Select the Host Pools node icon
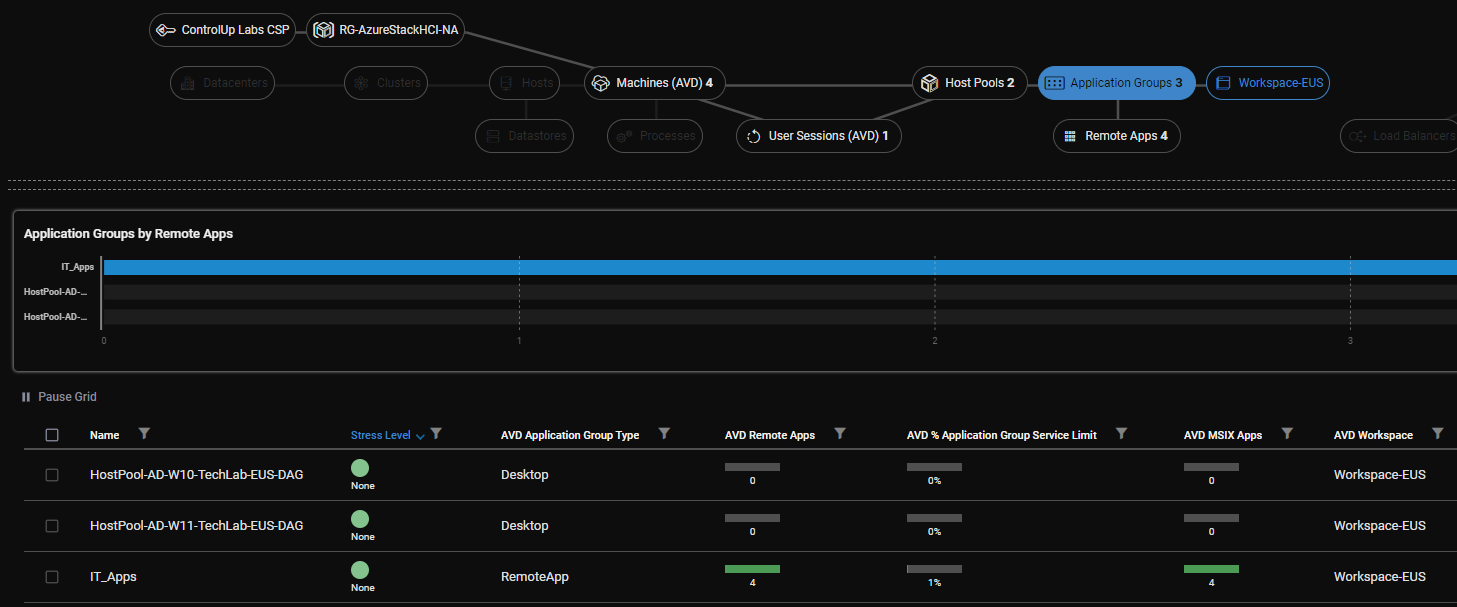This screenshot has height=607, width=1457. point(929,83)
